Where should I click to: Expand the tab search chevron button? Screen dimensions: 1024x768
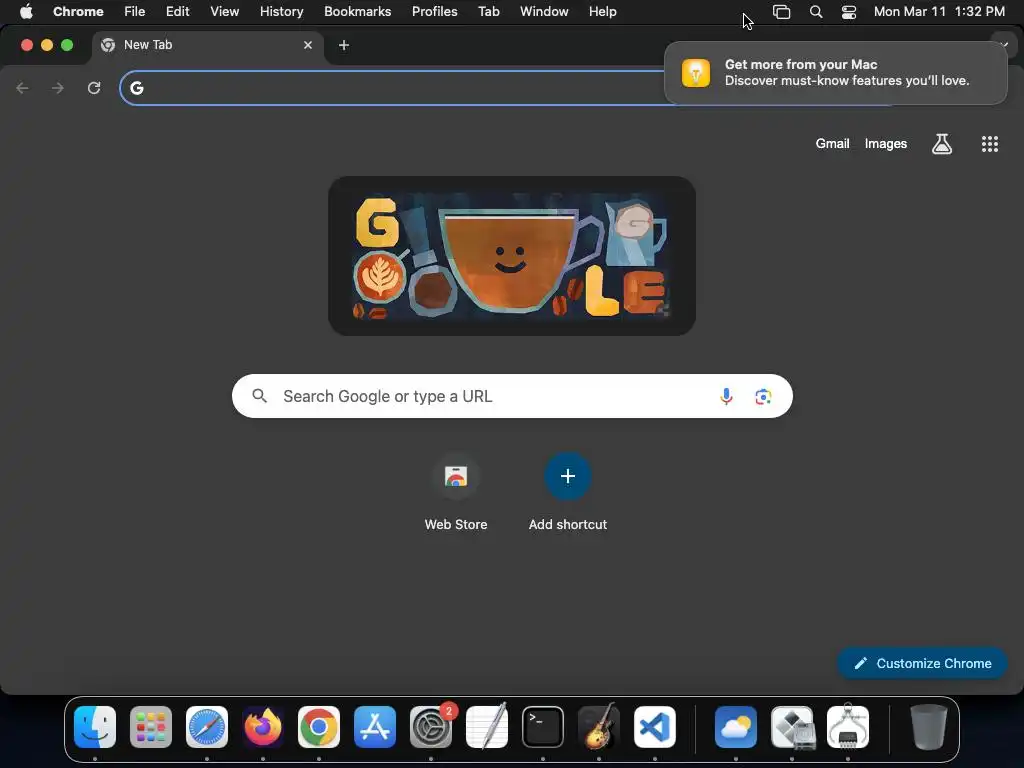1004,45
